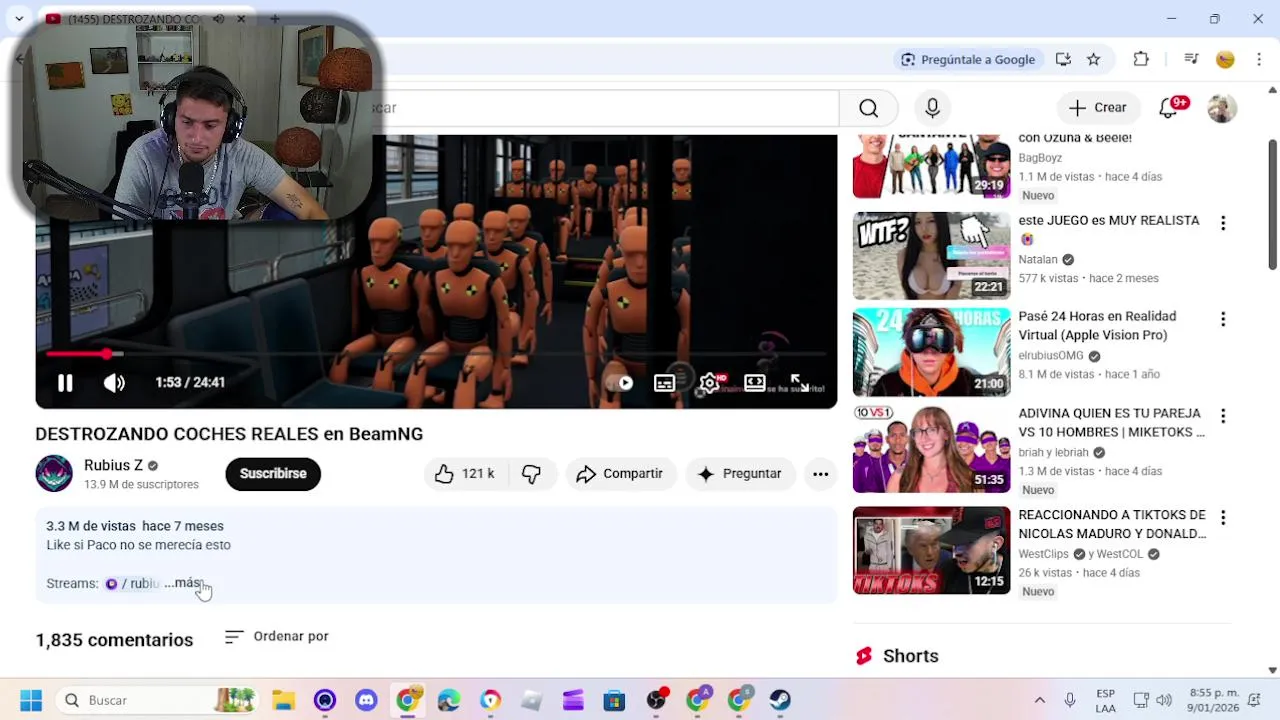1280x720 pixels.
Task: Click Pregúntale a Google button
Action: click(x=968, y=59)
